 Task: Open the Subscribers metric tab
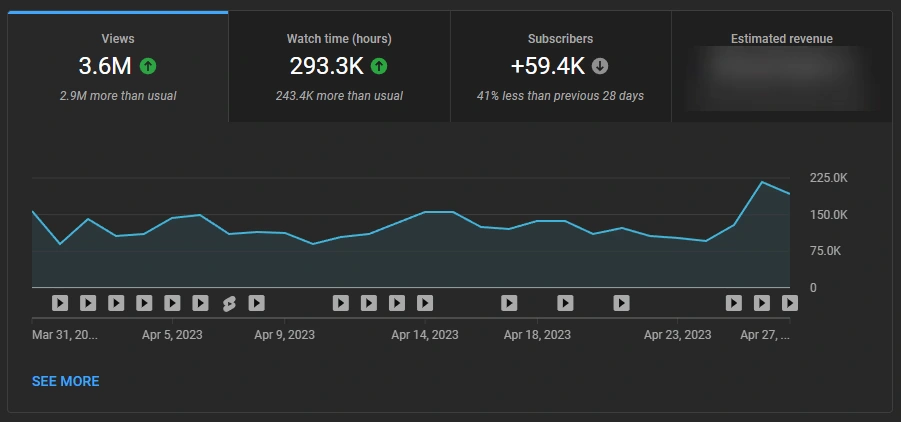pyautogui.click(x=560, y=66)
